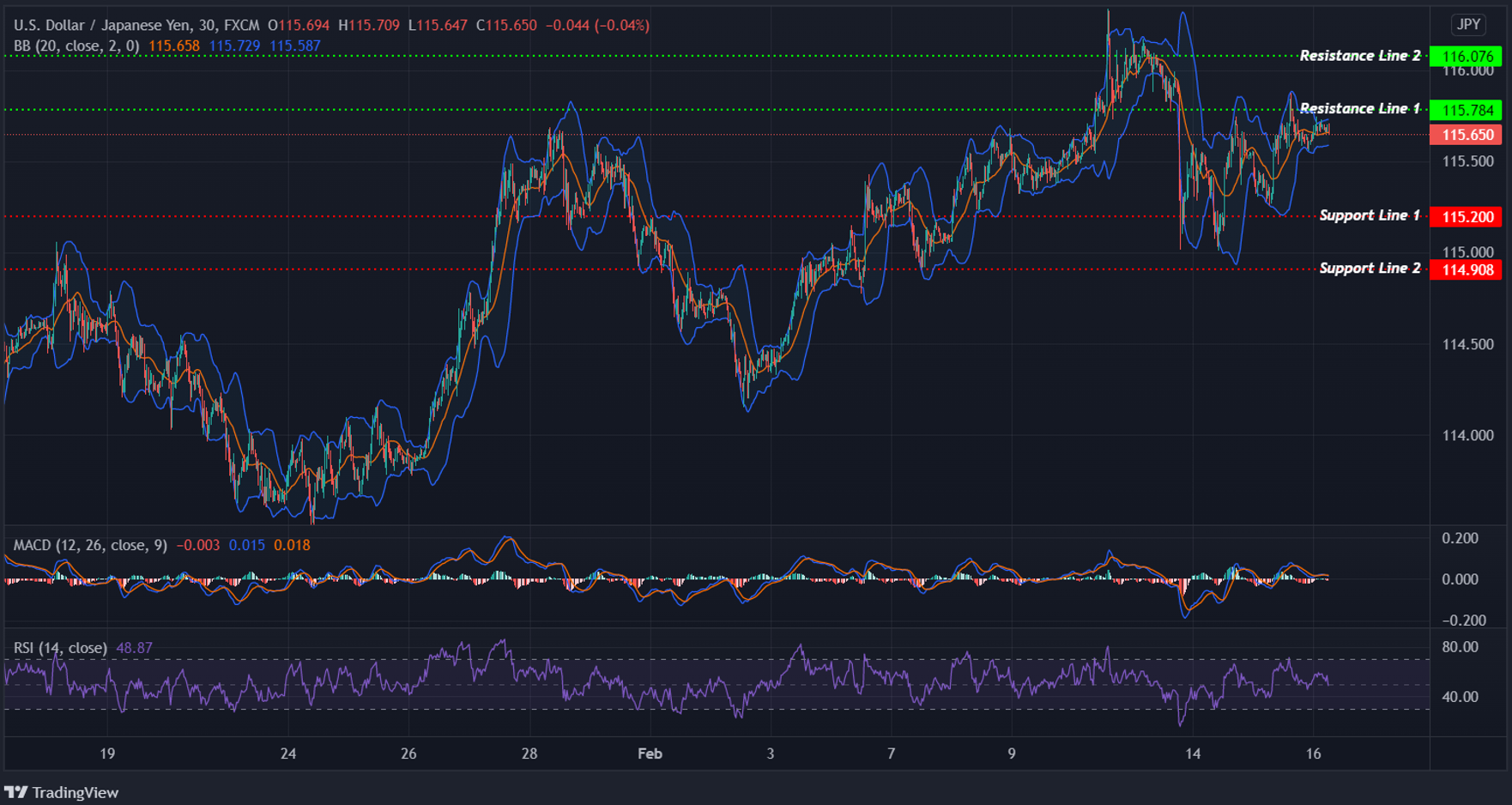Select the current price tag 115.650
Image resolution: width=1512 pixels, height=805 pixels.
coord(1465,135)
